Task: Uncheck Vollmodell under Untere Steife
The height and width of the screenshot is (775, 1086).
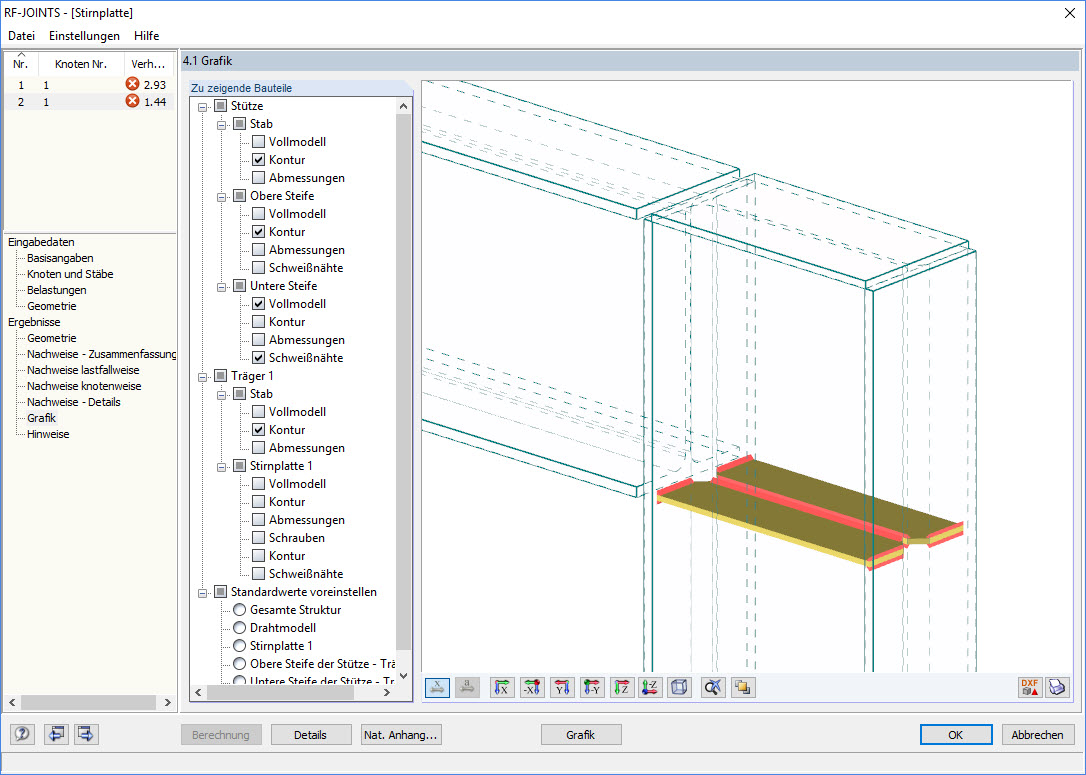Action: tap(258, 303)
